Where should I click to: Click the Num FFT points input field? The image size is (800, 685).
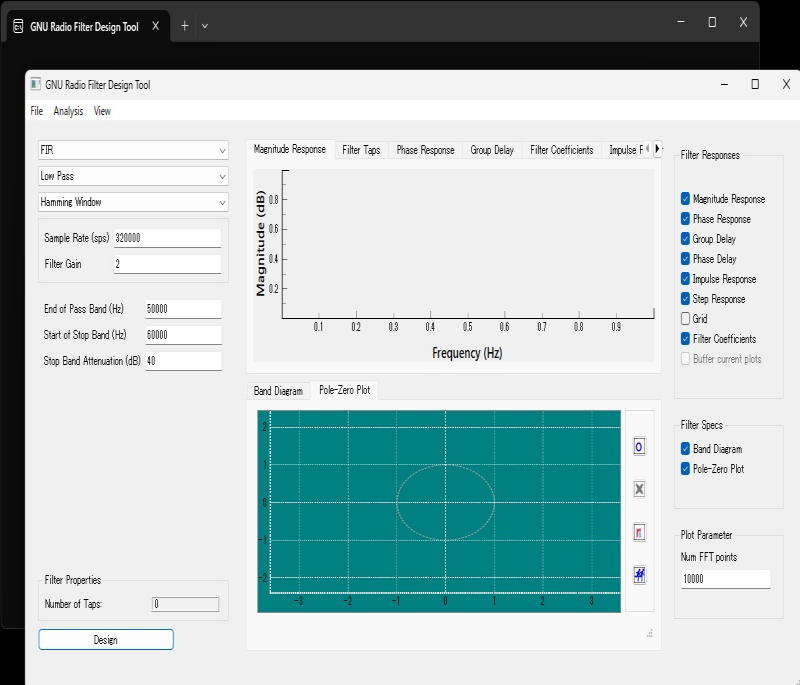click(725, 578)
